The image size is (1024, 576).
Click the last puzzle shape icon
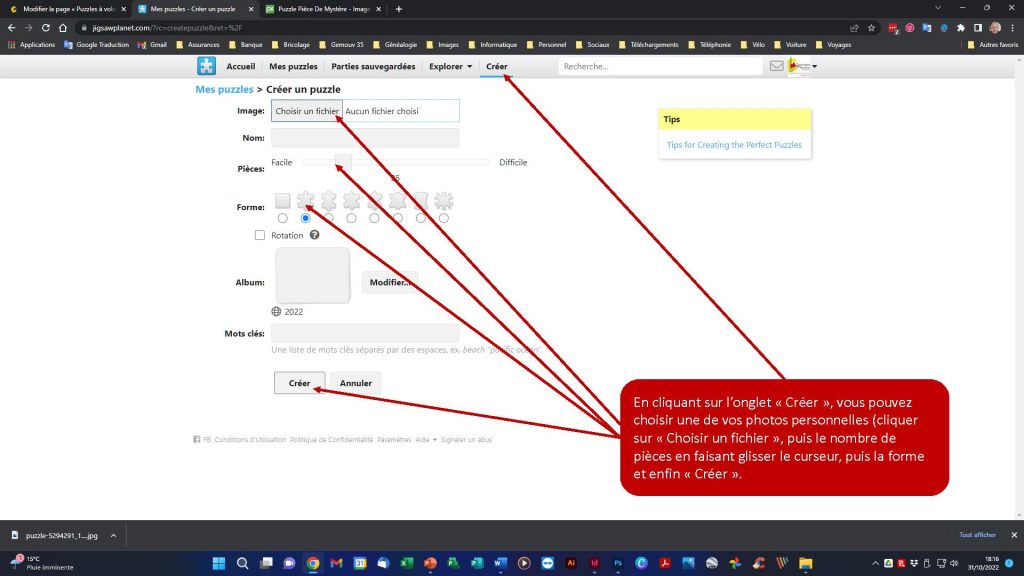444,201
